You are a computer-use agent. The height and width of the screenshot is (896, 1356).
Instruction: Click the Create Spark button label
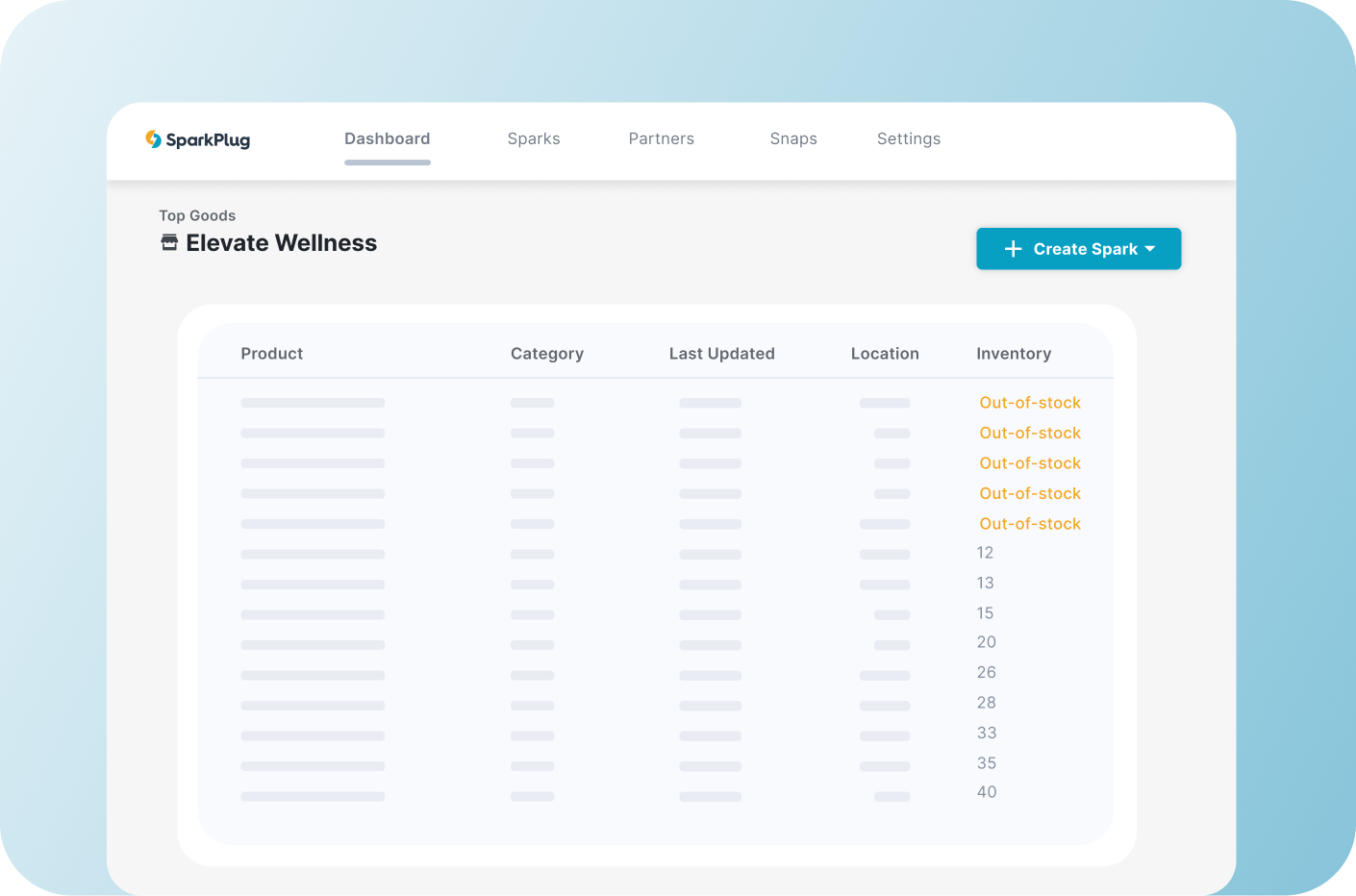(1086, 249)
